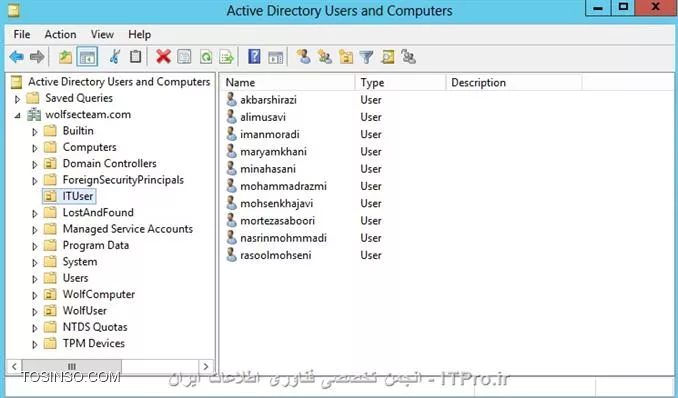Image resolution: width=678 pixels, height=398 pixels.
Task: Click the OU folder icon beside WolfComputer
Action: tap(50, 295)
